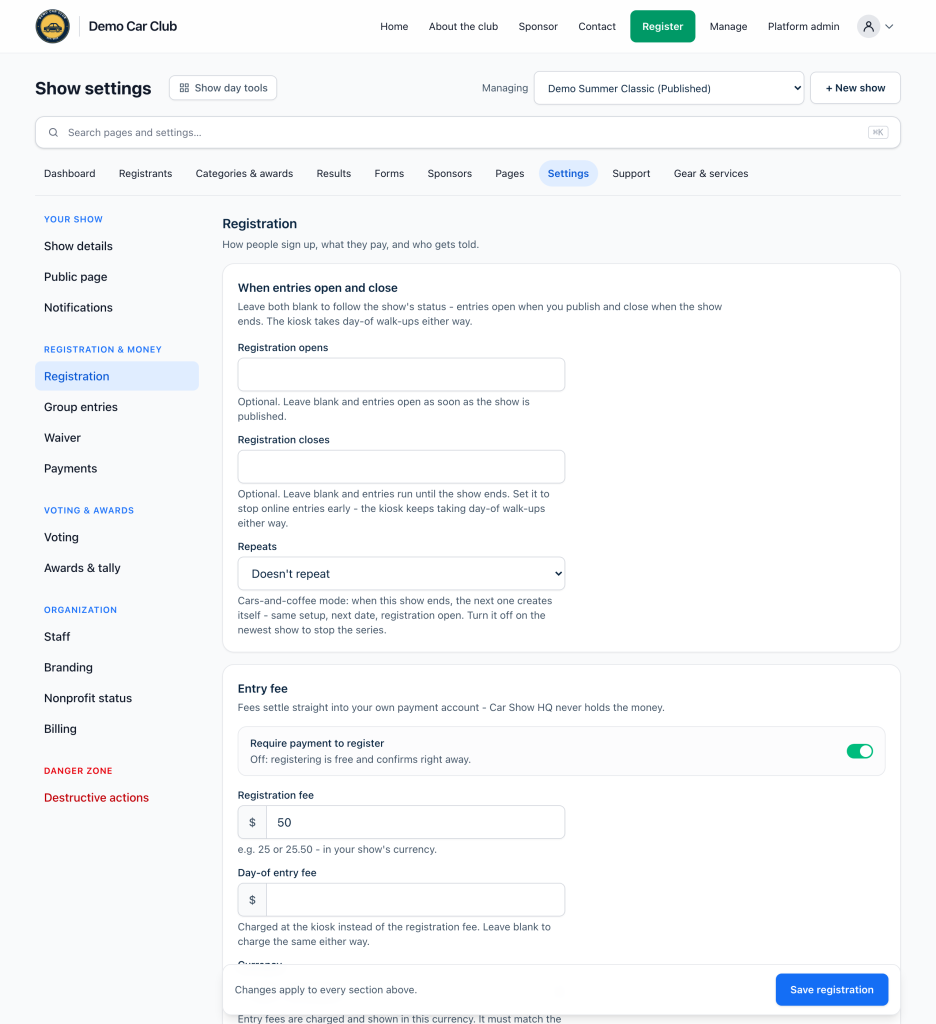Focus the Search pages and settings field
This screenshot has height=1024, width=936.
468,133
